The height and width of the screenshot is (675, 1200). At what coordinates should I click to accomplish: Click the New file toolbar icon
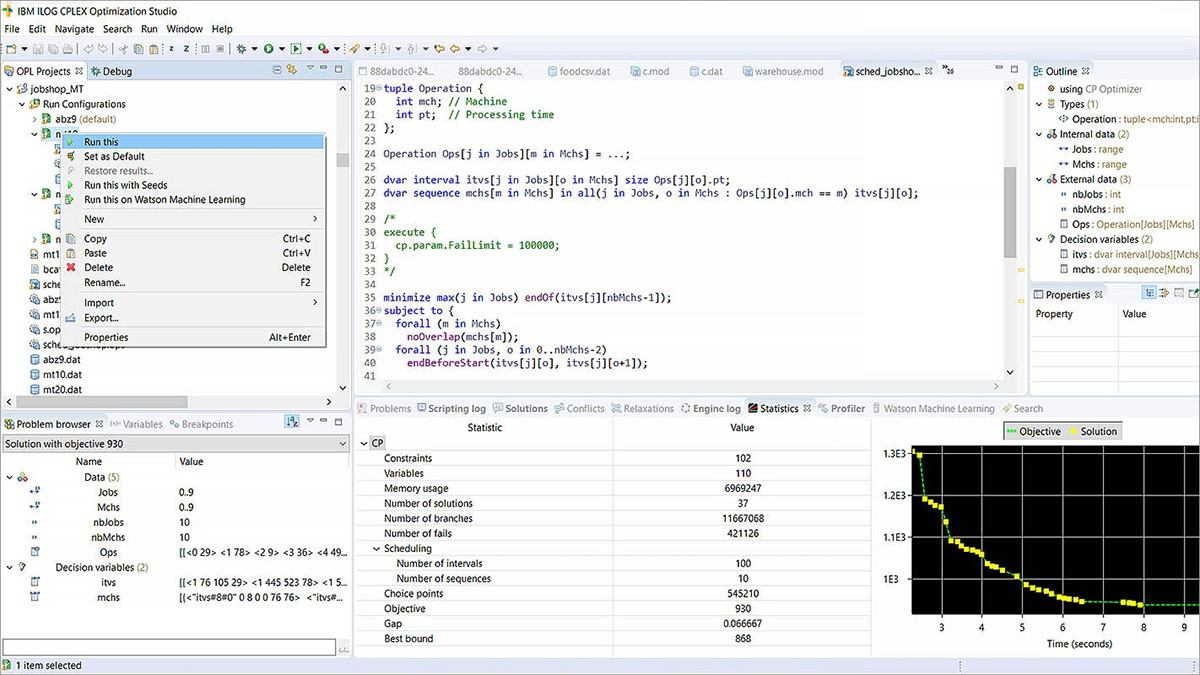pyautogui.click(x=12, y=48)
